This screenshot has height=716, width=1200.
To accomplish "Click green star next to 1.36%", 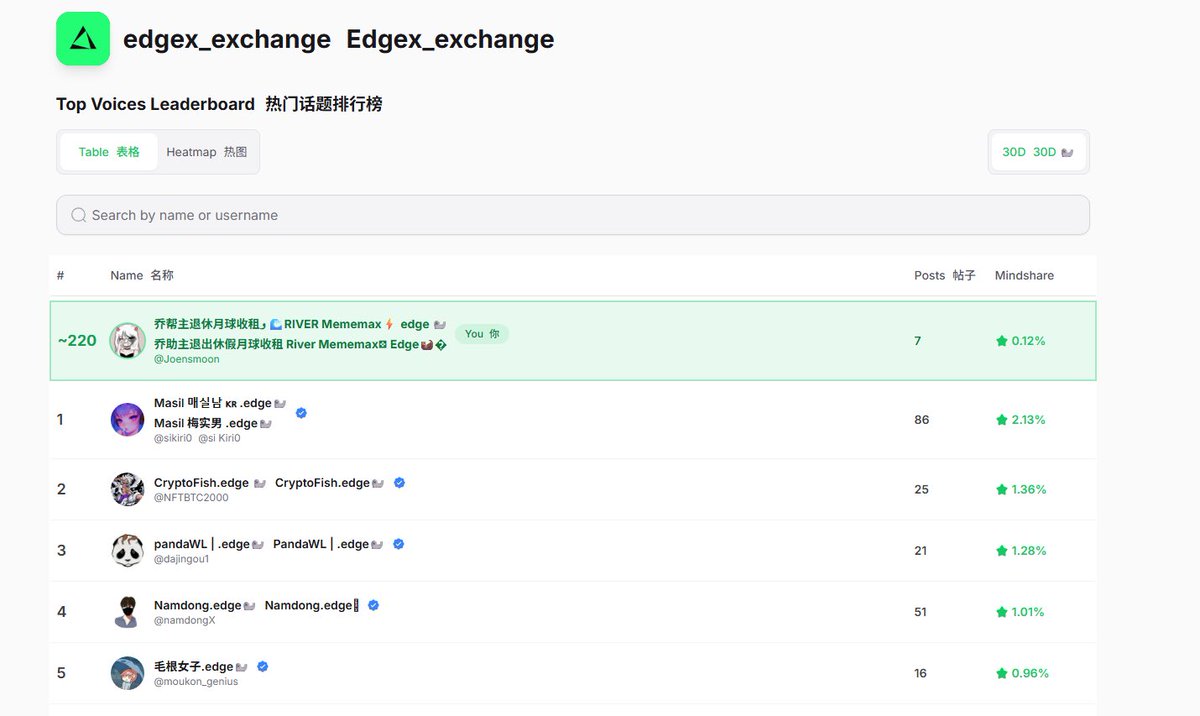I will click(1001, 490).
